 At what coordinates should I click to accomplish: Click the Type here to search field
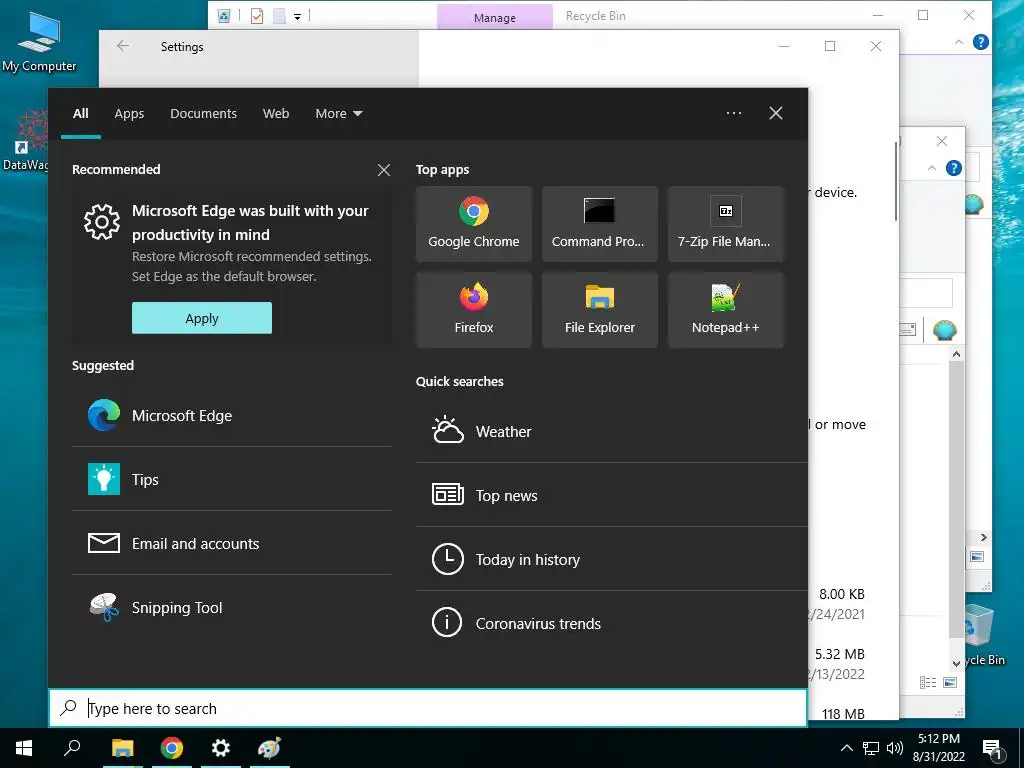[x=428, y=708]
